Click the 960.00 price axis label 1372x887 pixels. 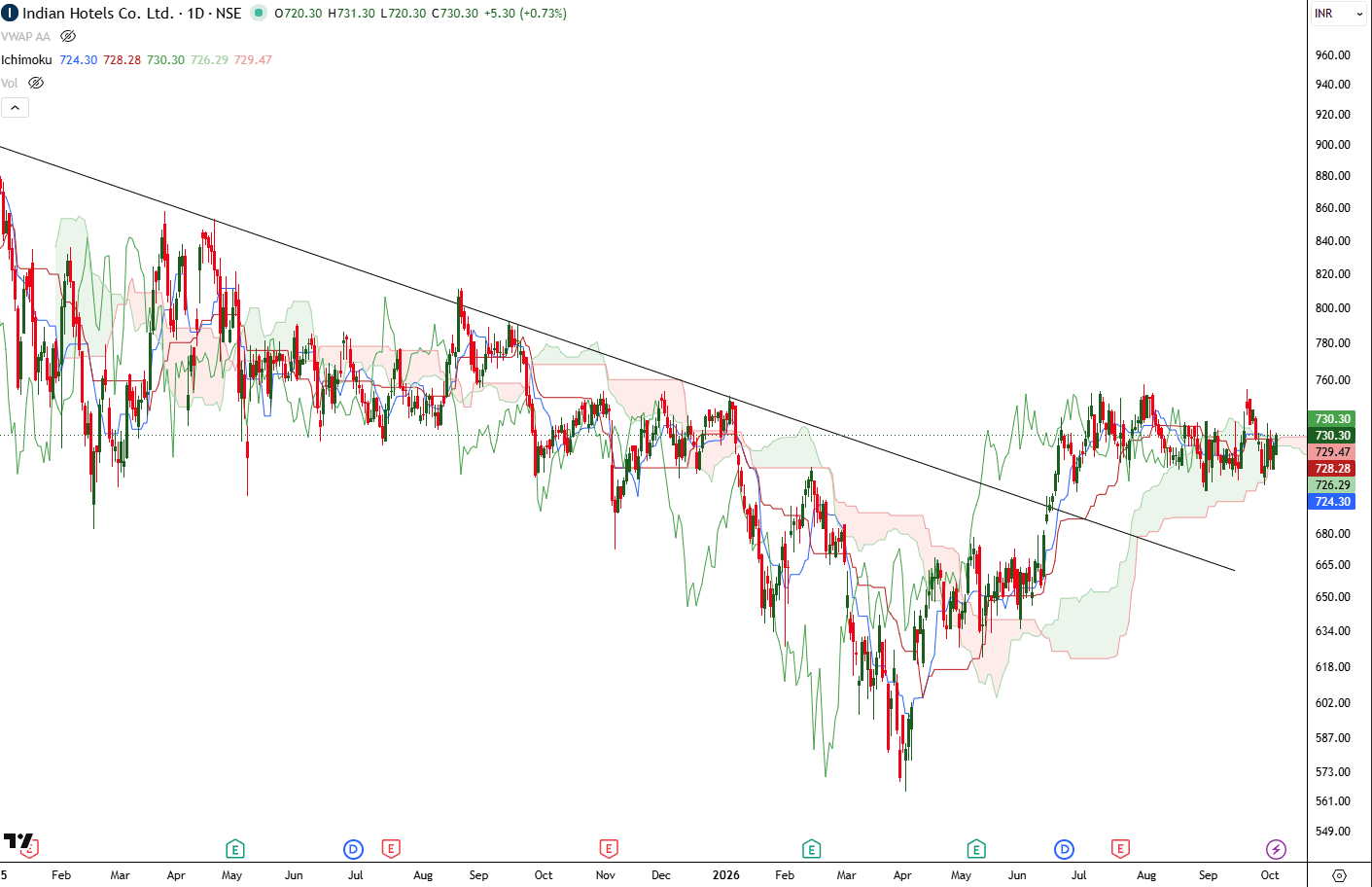pyautogui.click(x=1332, y=55)
